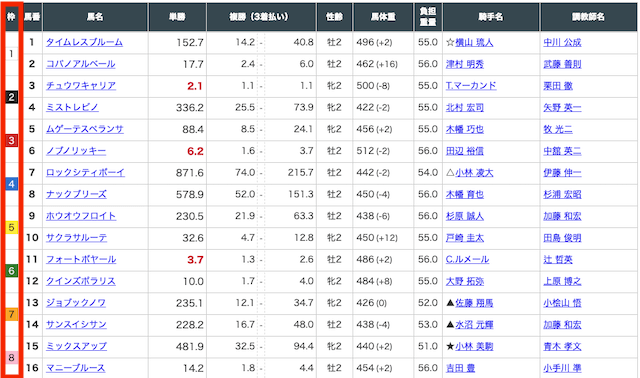Screen dimensions: 640x378
Task: Open trainer link 中川 公成
Action: point(562,42)
